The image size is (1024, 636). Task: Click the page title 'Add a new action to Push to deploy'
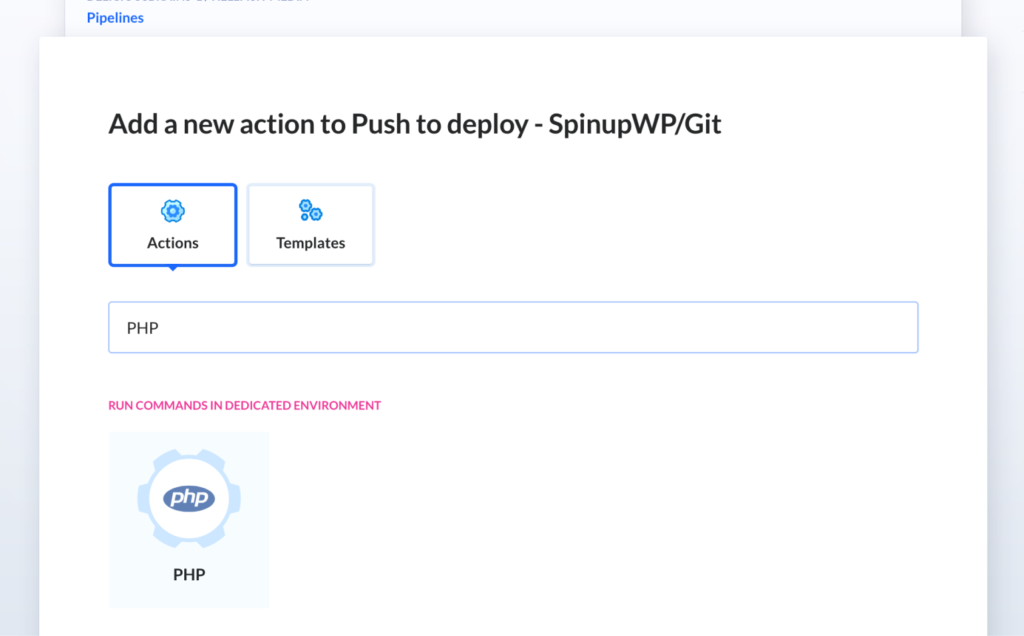pyautogui.click(x=416, y=123)
